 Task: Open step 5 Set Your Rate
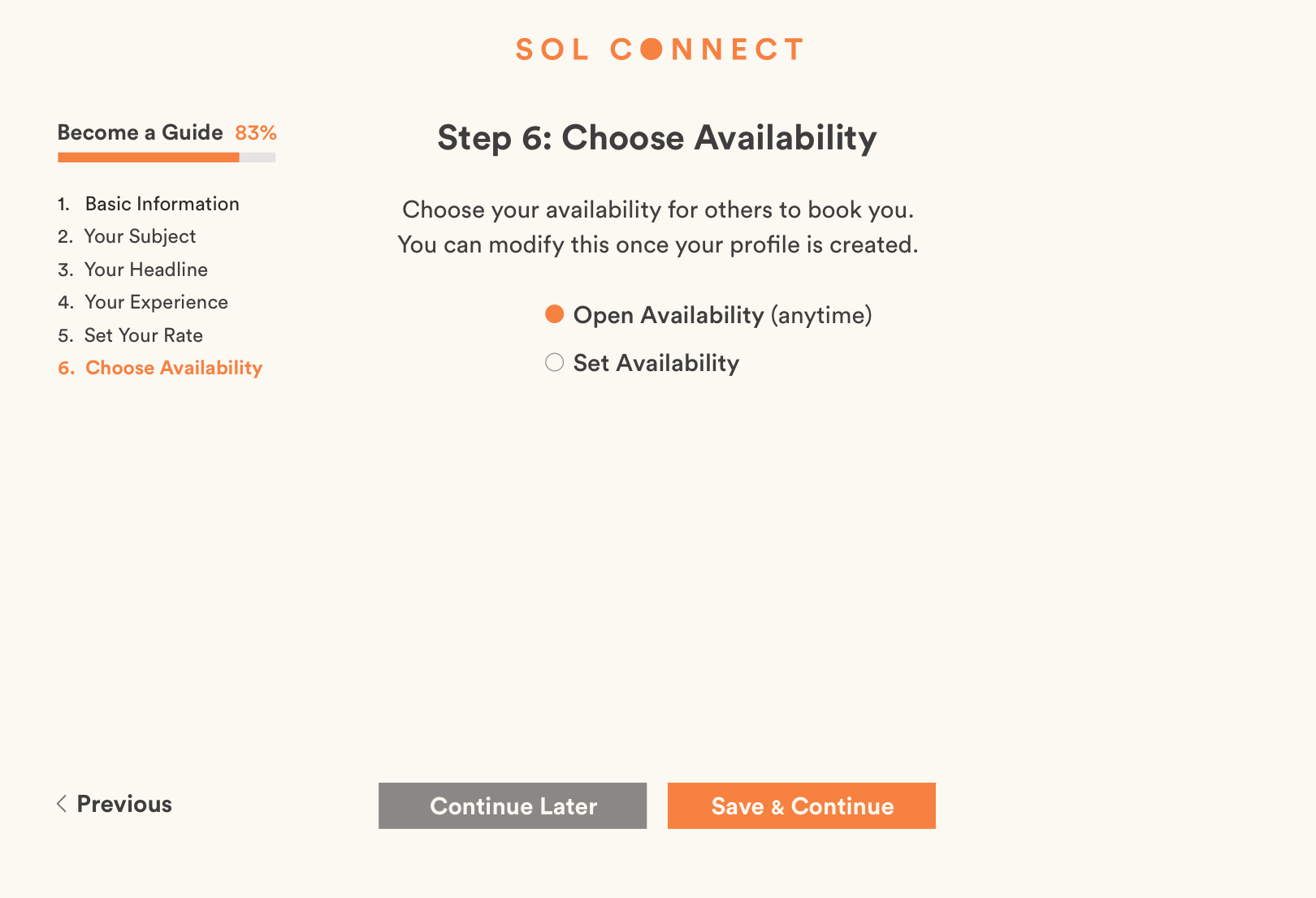pyautogui.click(x=143, y=335)
